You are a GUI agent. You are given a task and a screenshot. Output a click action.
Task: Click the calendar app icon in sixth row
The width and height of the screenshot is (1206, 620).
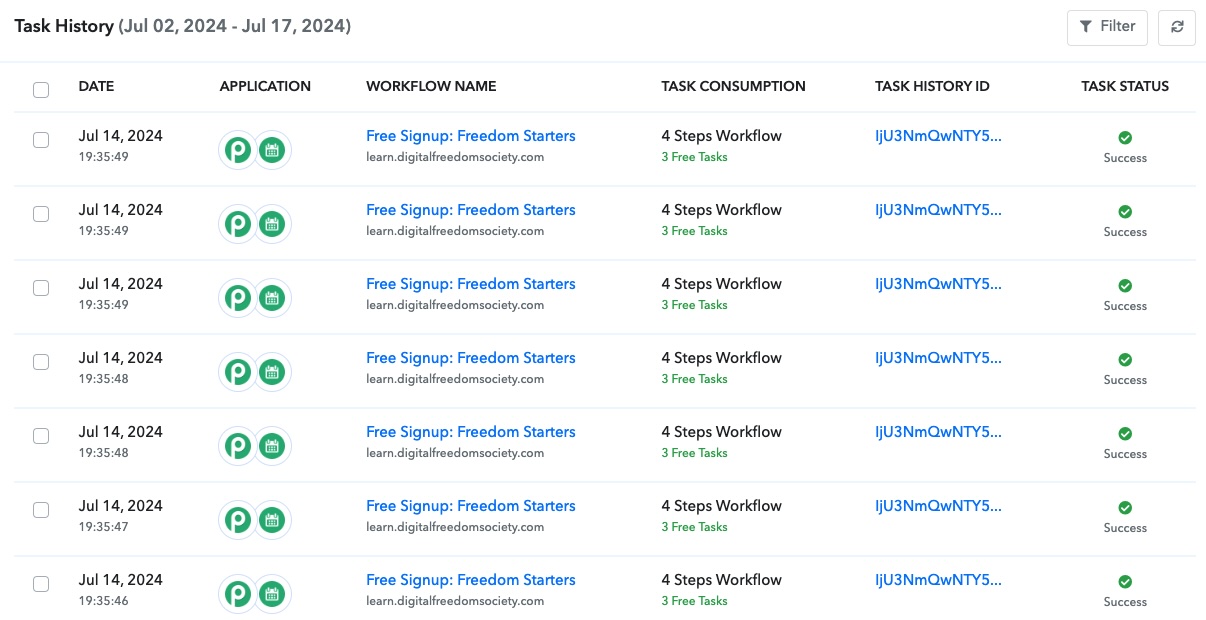271,520
